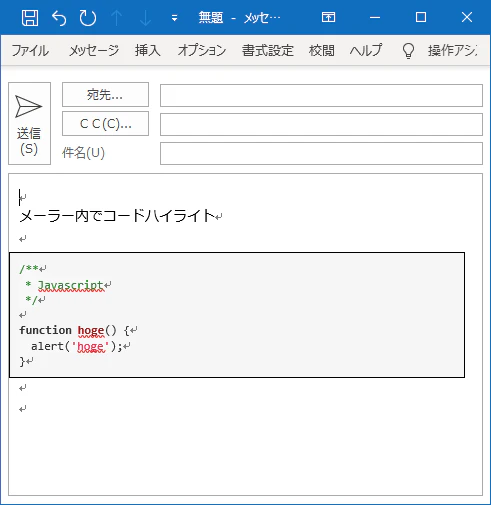
Task: Toggle ribbon display options icon
Action: pyautogui.click(x=328, y=17)
